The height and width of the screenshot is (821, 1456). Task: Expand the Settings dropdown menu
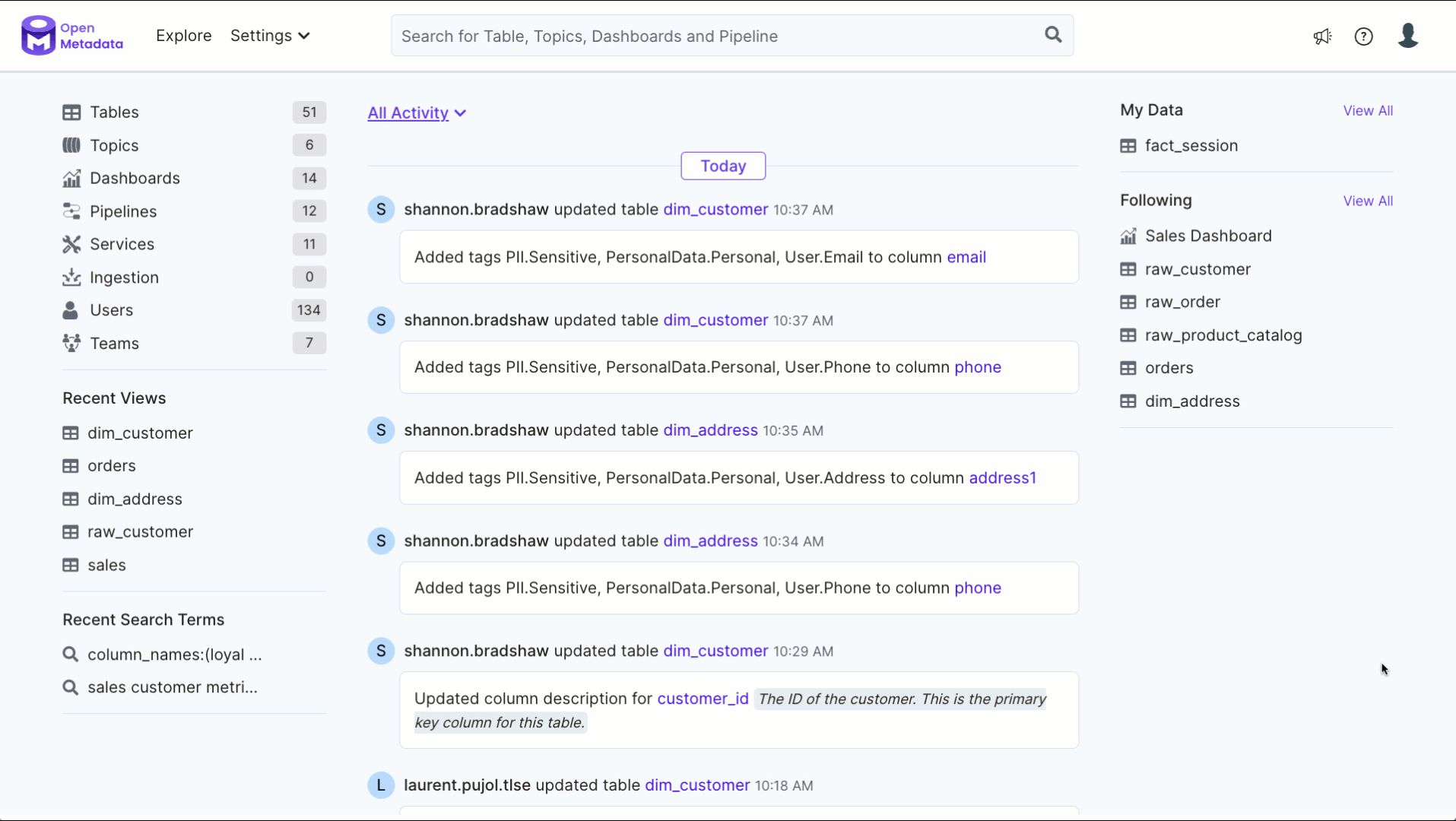coord(270,36)
